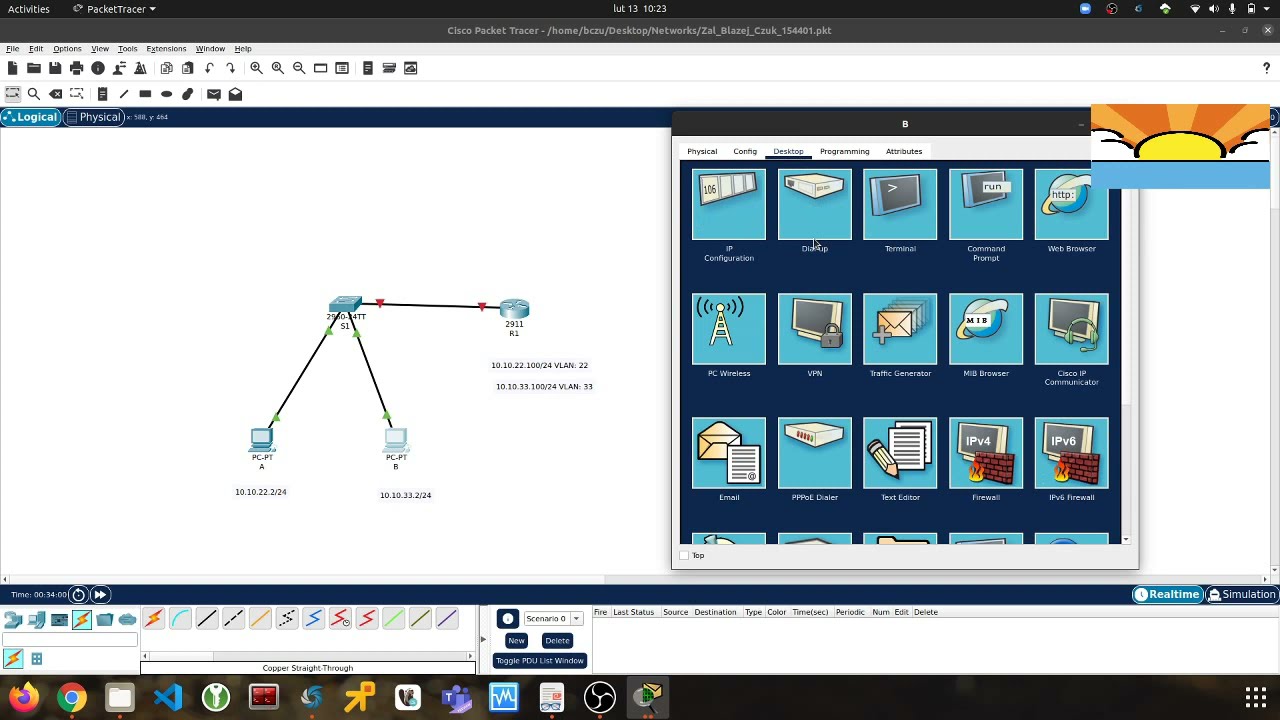Screen dimensions: 1280x720
Task: Switch to the Attributes tab
Action: point(904,151)
